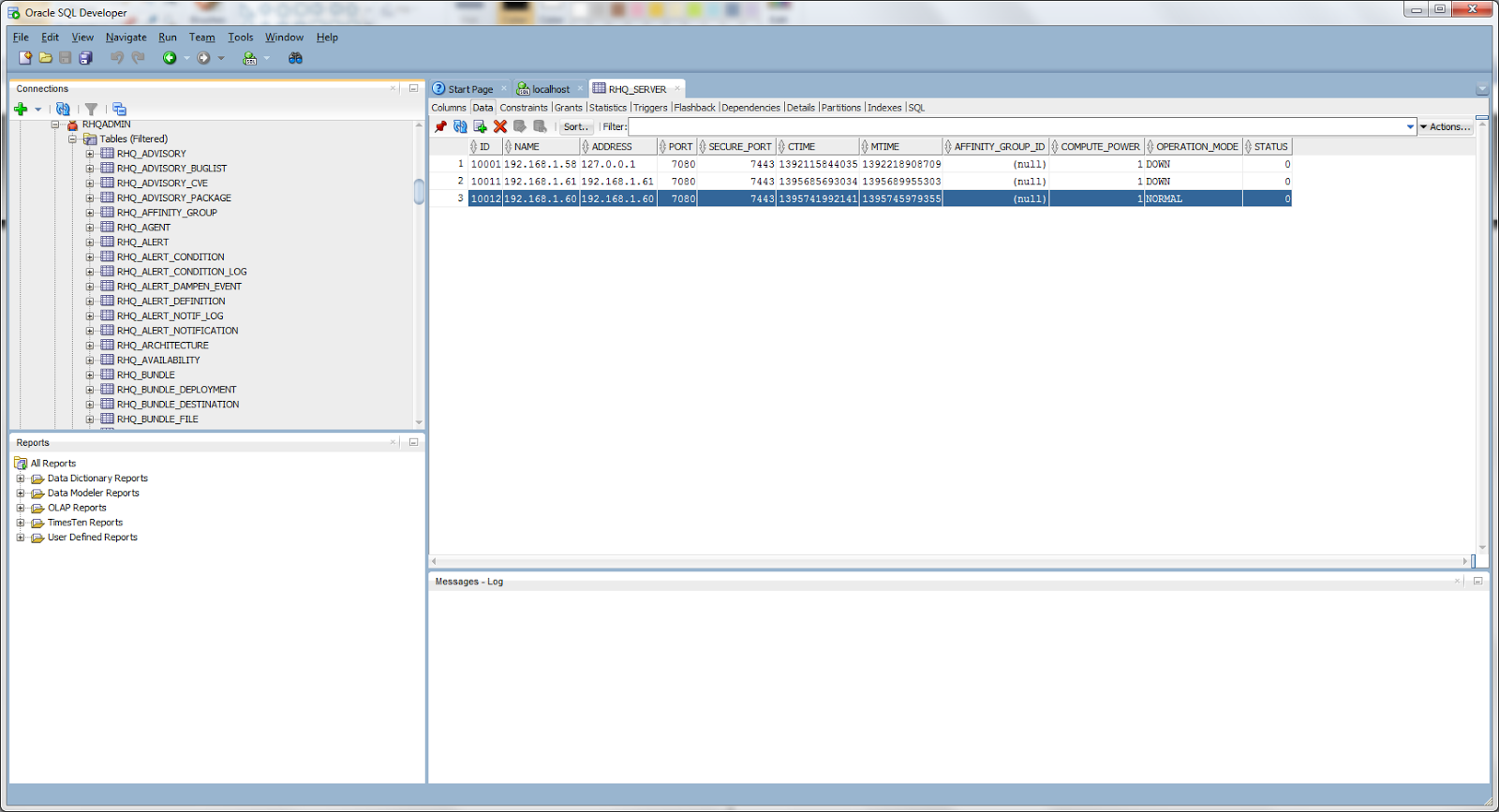Click the Connections tree vertical scrollbar thumb
The image size is (1499, 812).
click(419, 191)
